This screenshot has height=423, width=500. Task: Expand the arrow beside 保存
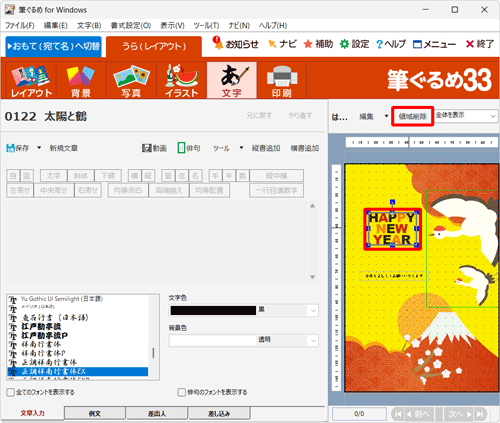tap(39, 148)
